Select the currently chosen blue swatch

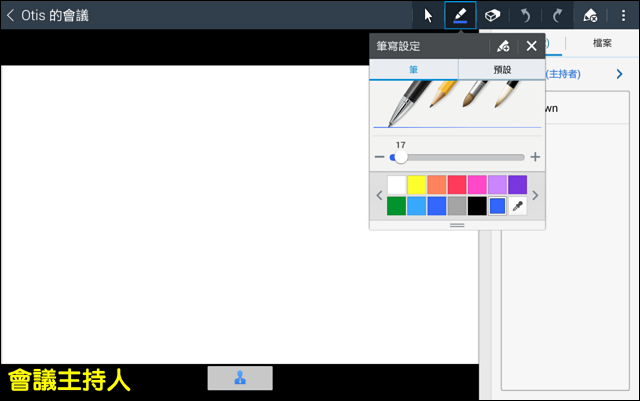(x=498, y=206)
